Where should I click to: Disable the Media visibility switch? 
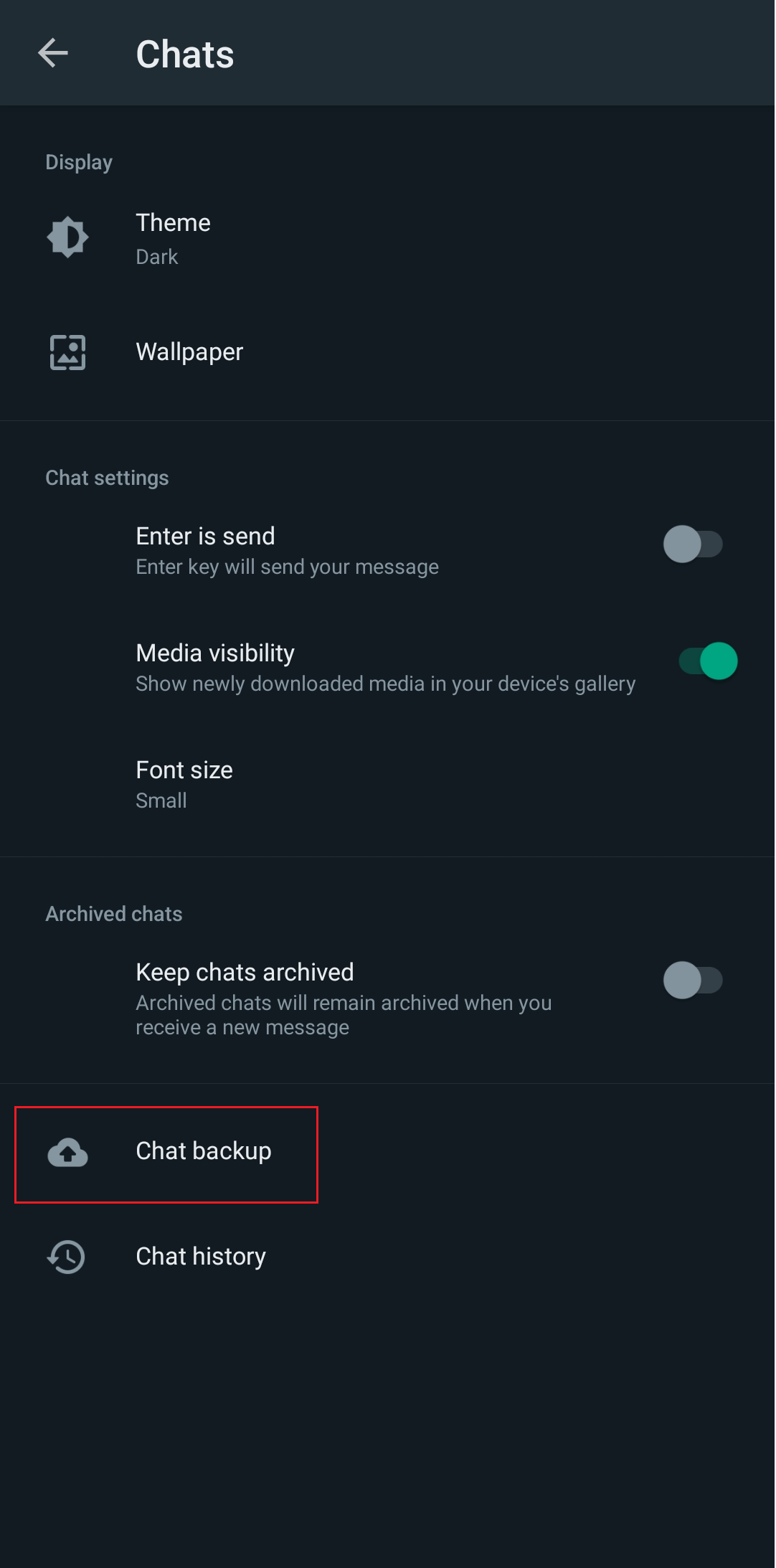[x=708, y=661]
